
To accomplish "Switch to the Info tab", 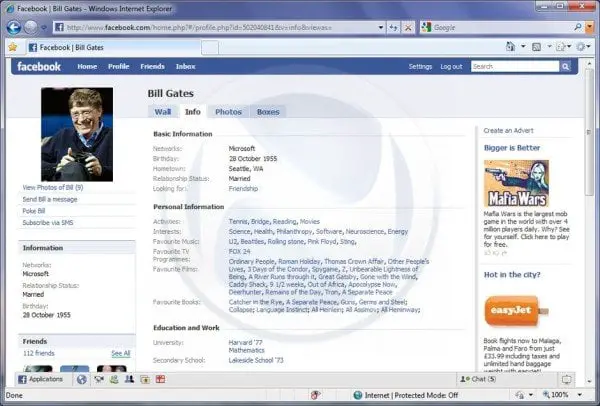I will point(192,112).
